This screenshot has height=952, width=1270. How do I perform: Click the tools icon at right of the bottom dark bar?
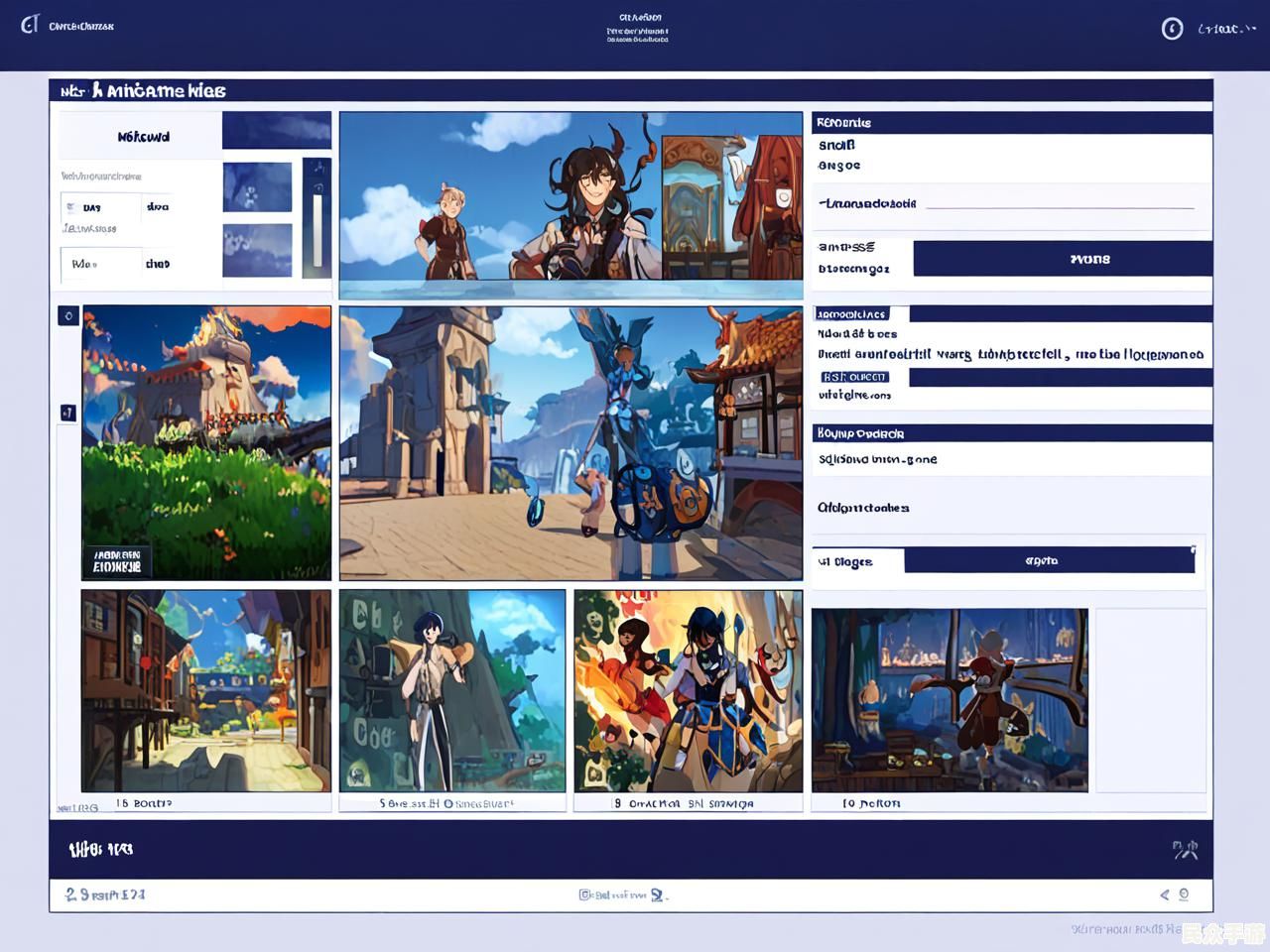click(1185, 850)
